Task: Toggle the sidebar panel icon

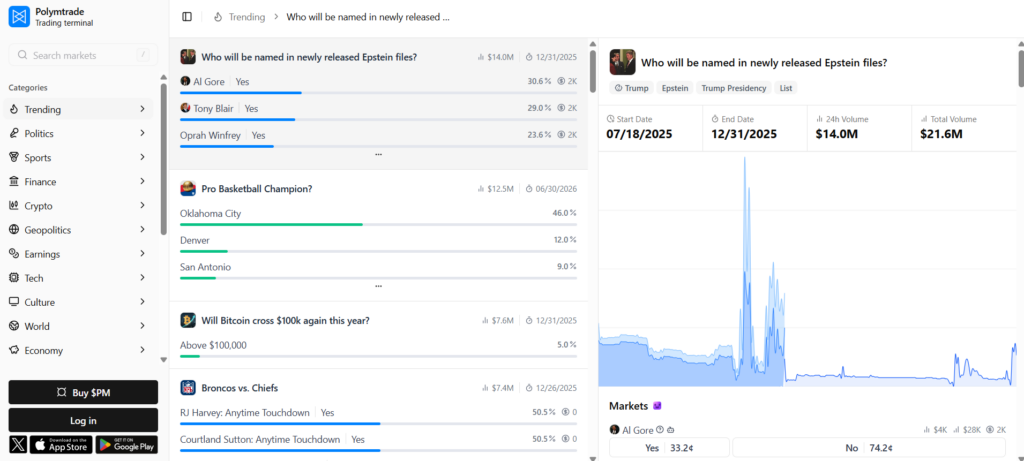Action: (x=187, y=17)
